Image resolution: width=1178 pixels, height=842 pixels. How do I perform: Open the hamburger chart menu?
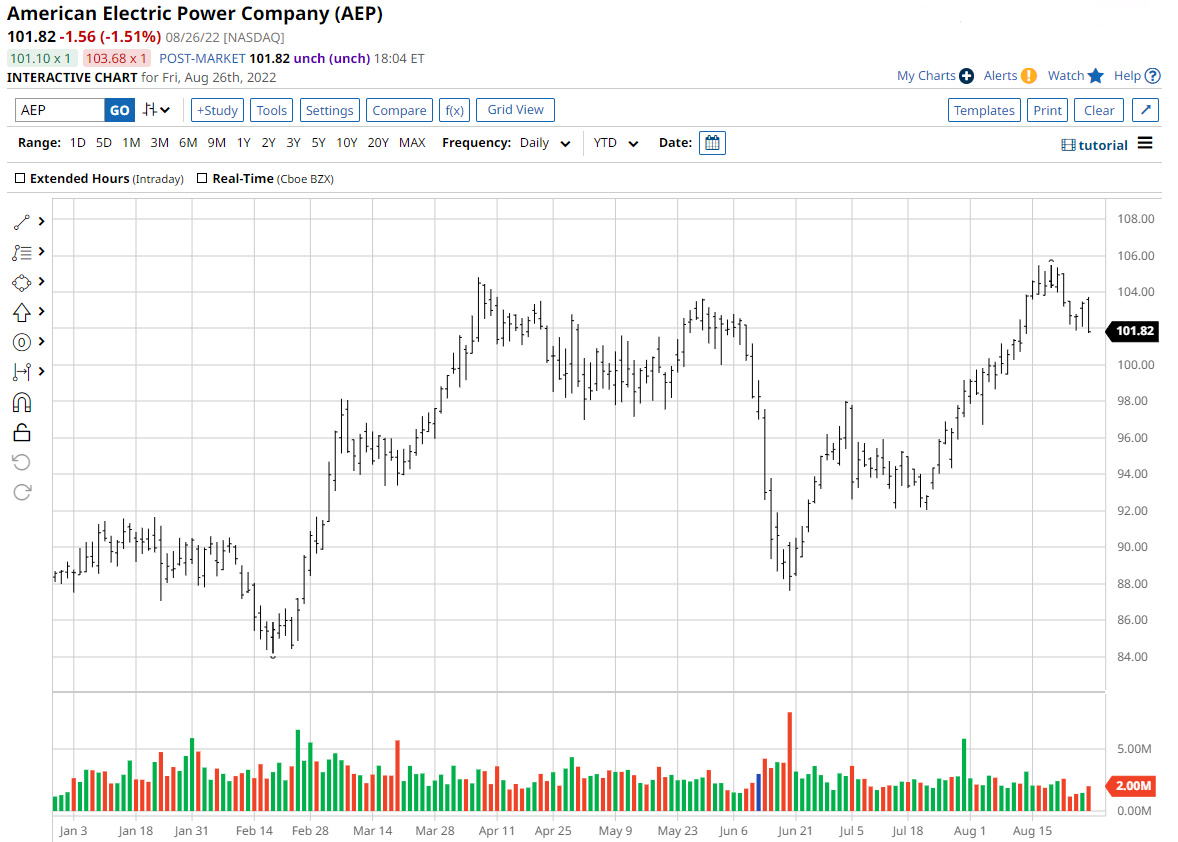click(x=1145, y=143)
